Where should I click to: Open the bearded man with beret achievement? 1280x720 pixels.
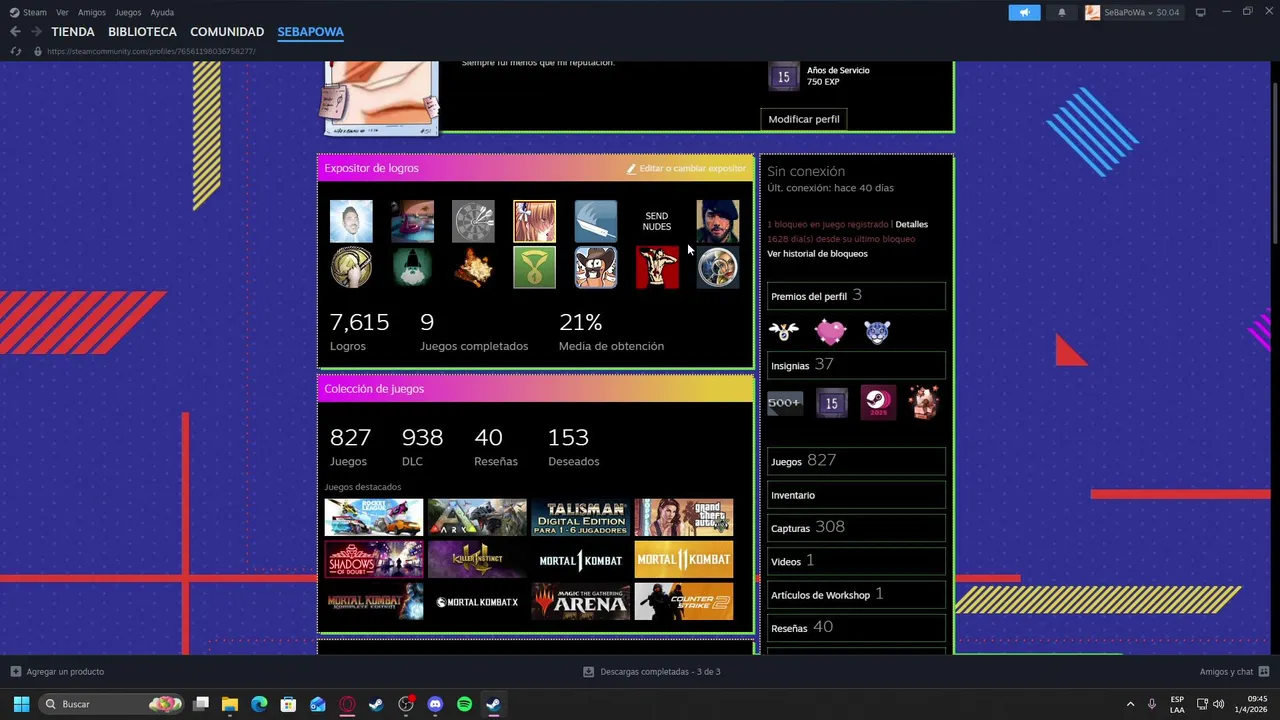click(x=718, y=221)
